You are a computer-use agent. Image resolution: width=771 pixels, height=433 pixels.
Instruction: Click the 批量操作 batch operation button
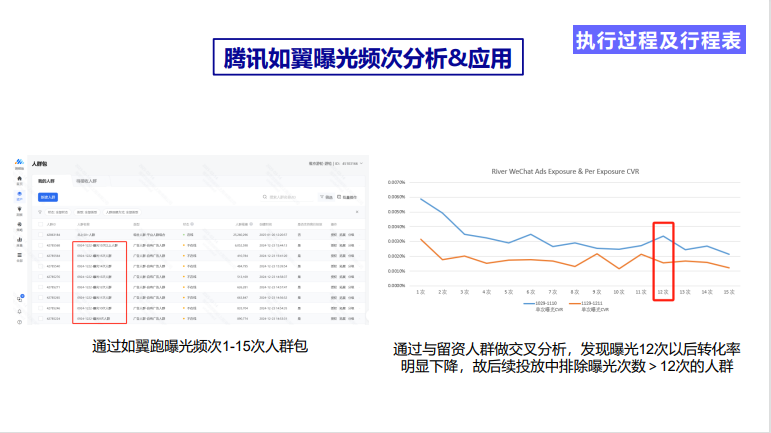click(x=346, y=198)
